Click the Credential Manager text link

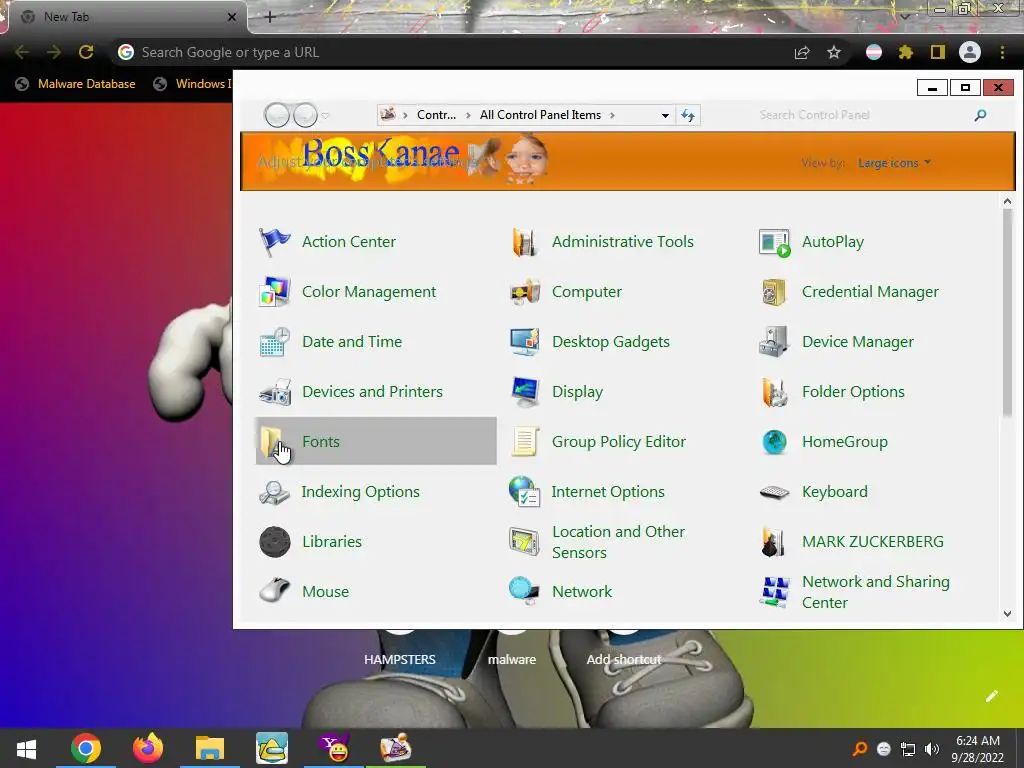[870, 292]
